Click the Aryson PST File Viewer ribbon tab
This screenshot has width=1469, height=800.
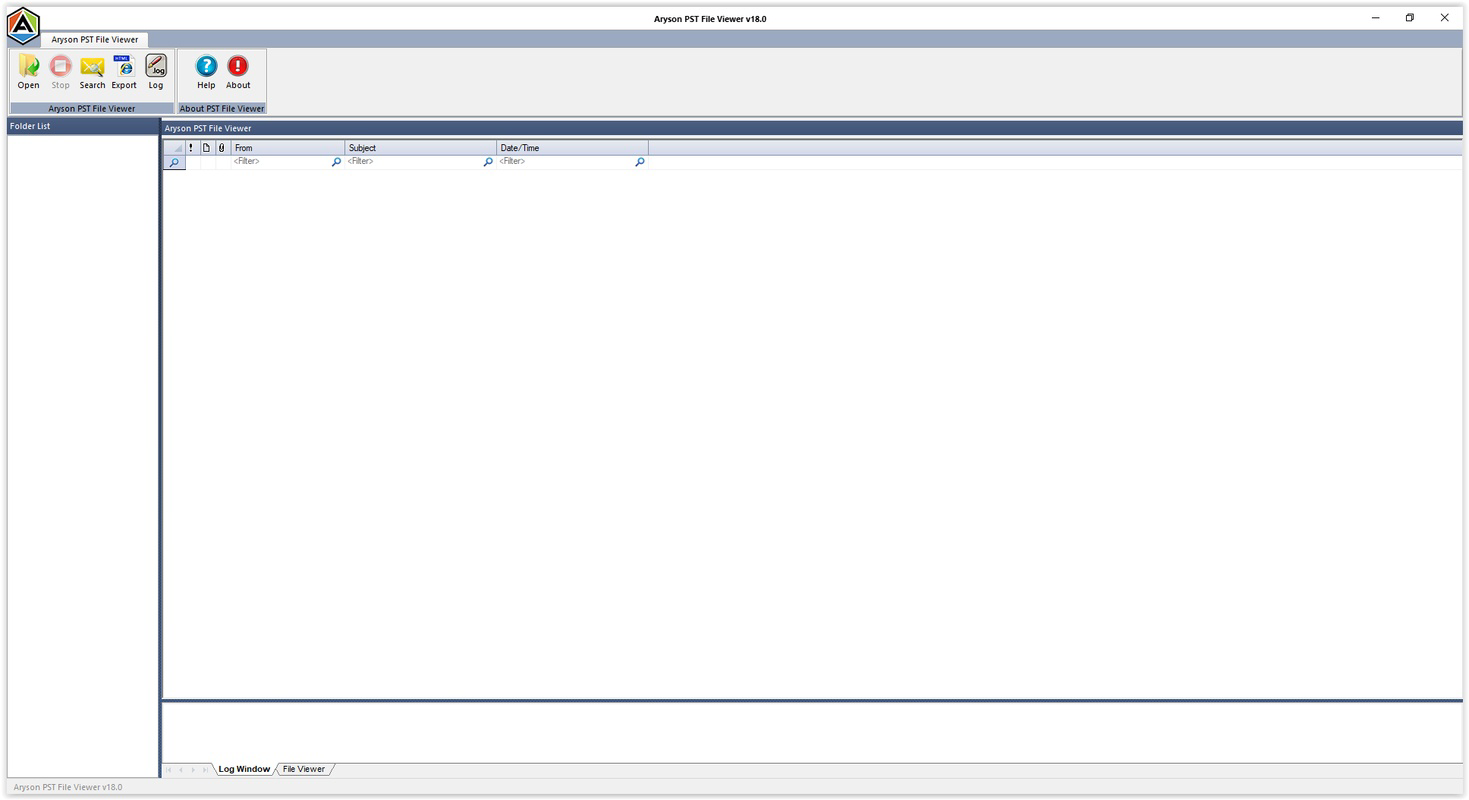(94, 39)
